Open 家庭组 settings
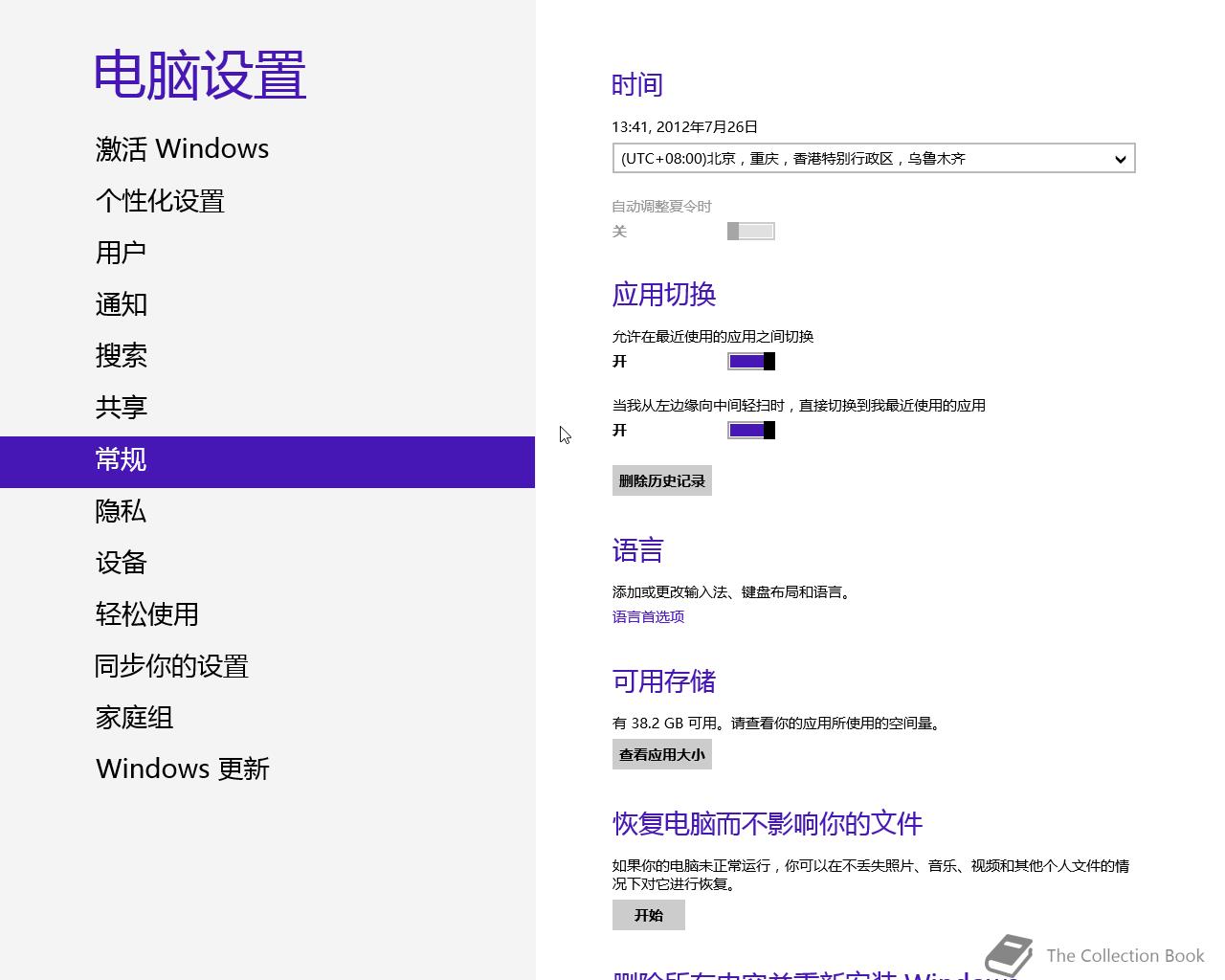1225x980 pixels. 134,718
